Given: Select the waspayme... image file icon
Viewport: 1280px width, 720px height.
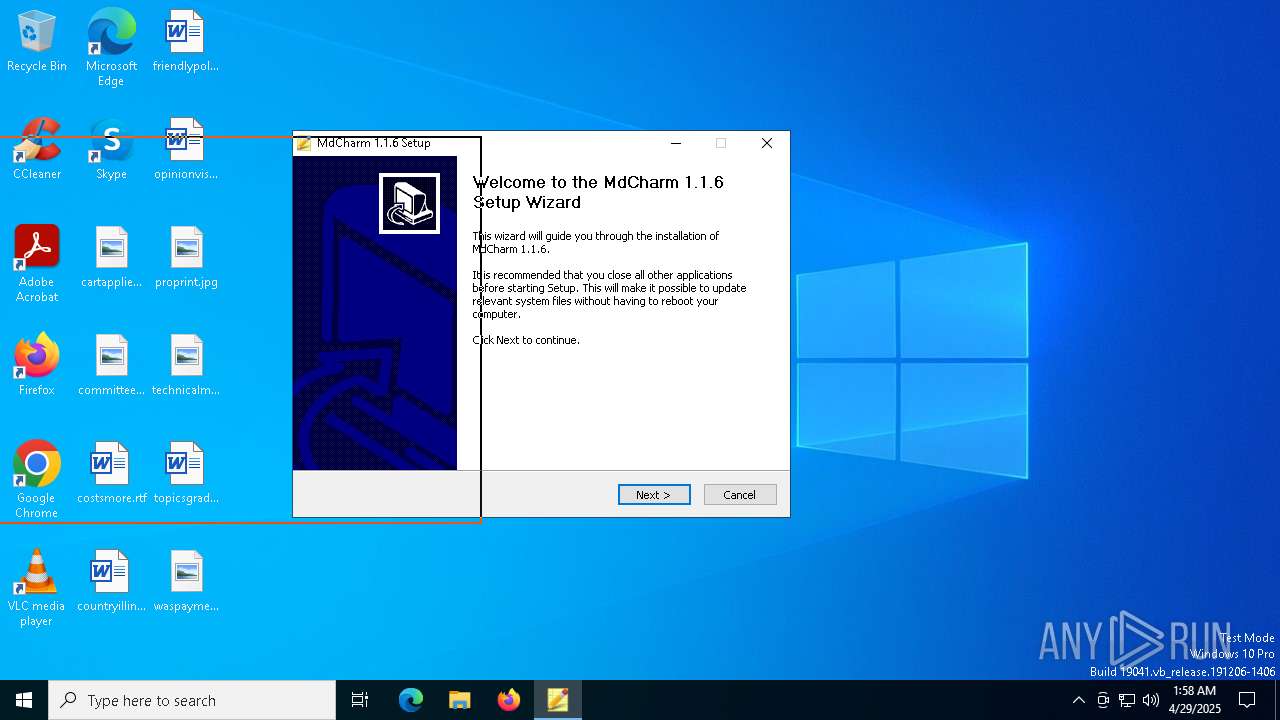Looking at the screenshot, I should [x=186, y=582].
